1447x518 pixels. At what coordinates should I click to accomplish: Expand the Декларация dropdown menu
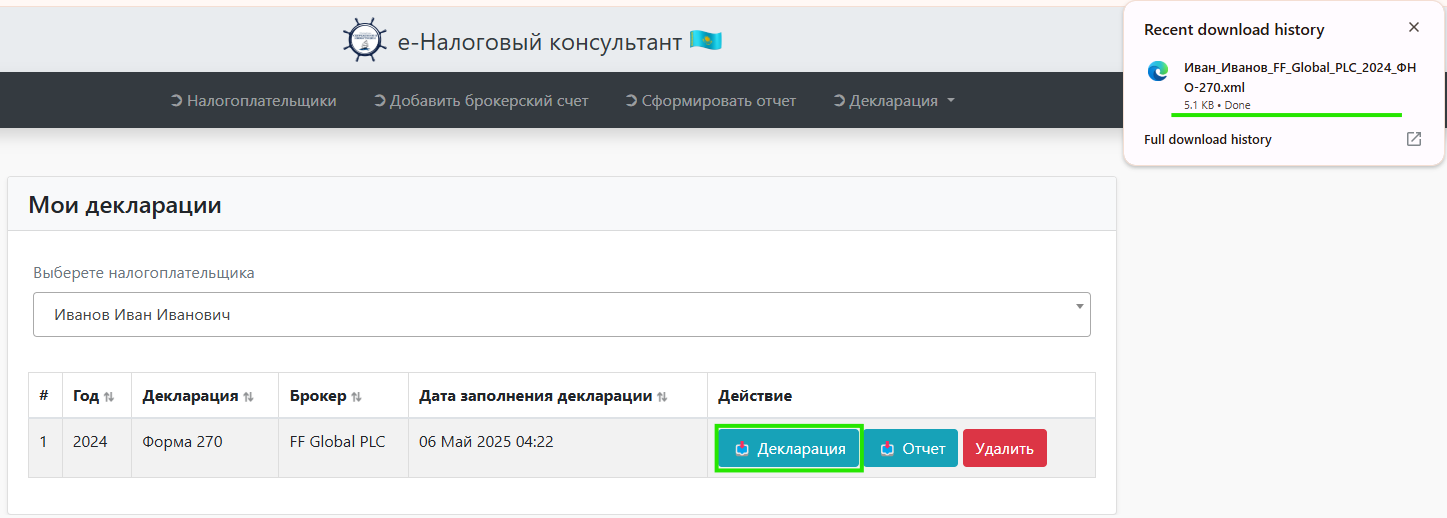coord(894,100)
